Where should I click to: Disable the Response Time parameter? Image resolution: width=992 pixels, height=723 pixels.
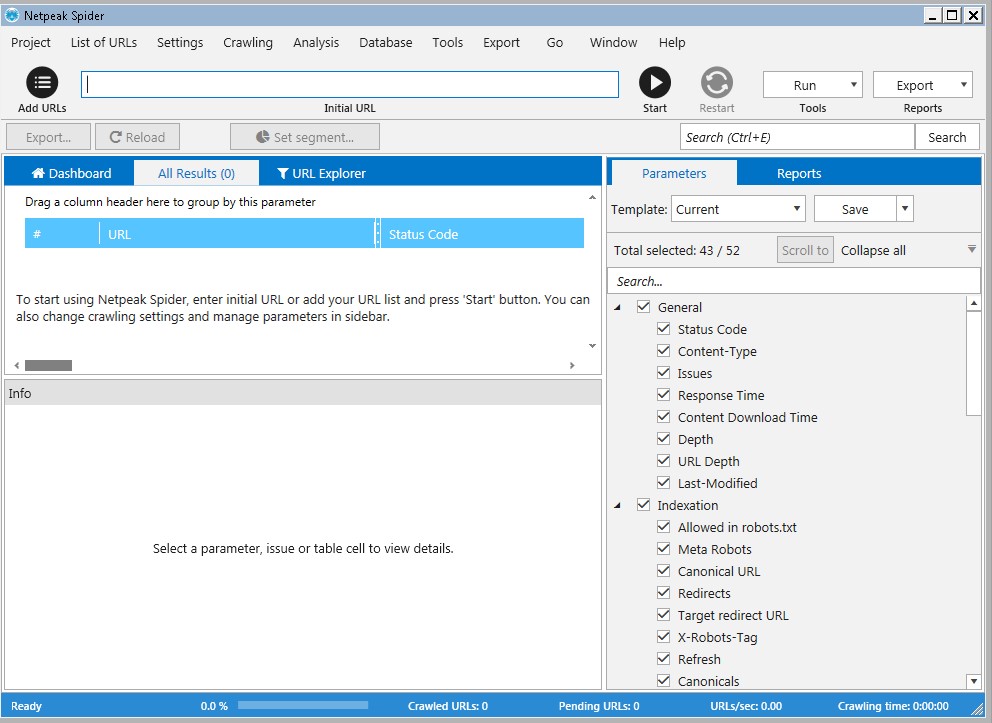(x=663, y=395)
